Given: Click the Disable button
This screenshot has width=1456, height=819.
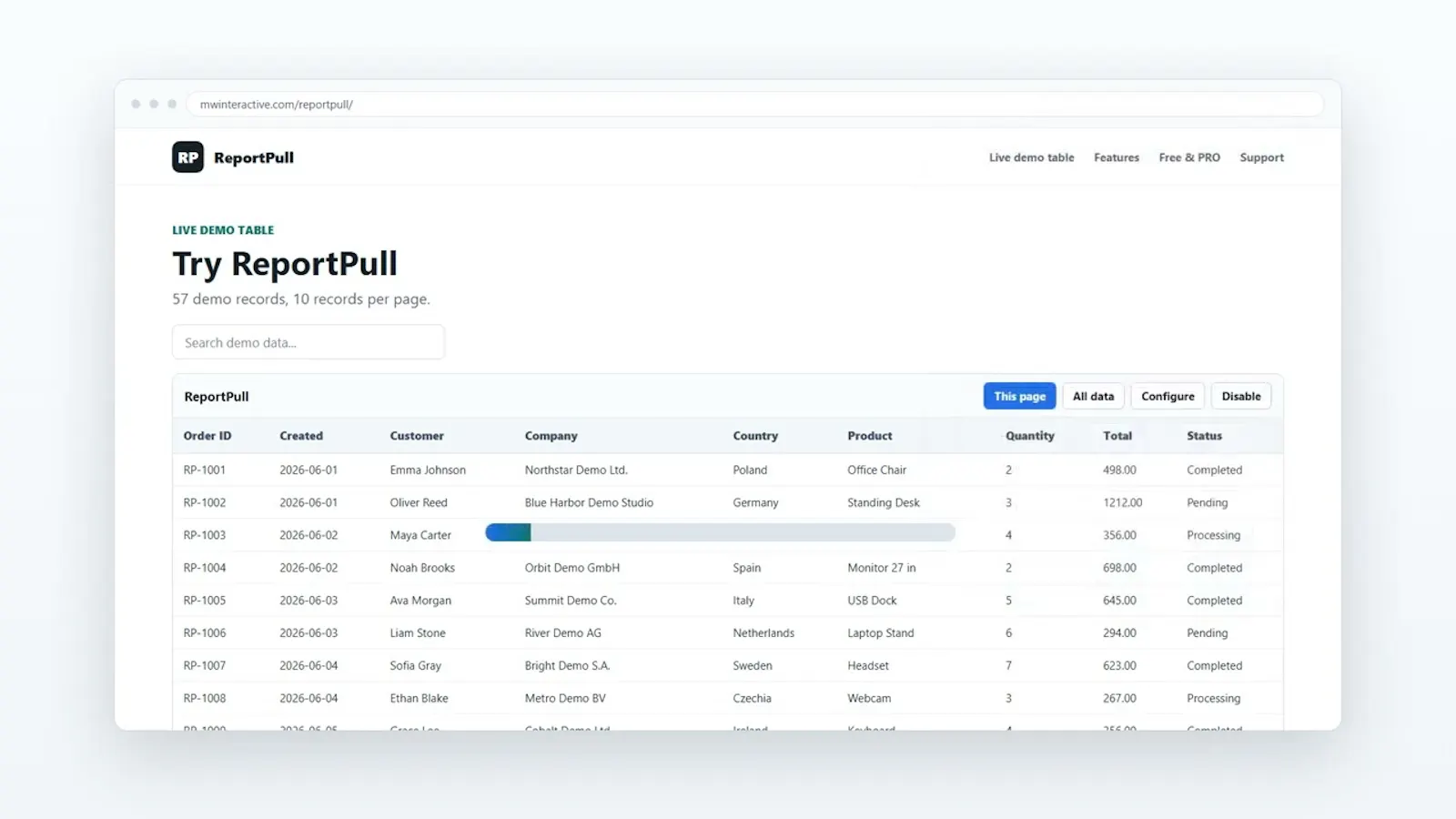Looking at the screenshot, I should 1241,396.
